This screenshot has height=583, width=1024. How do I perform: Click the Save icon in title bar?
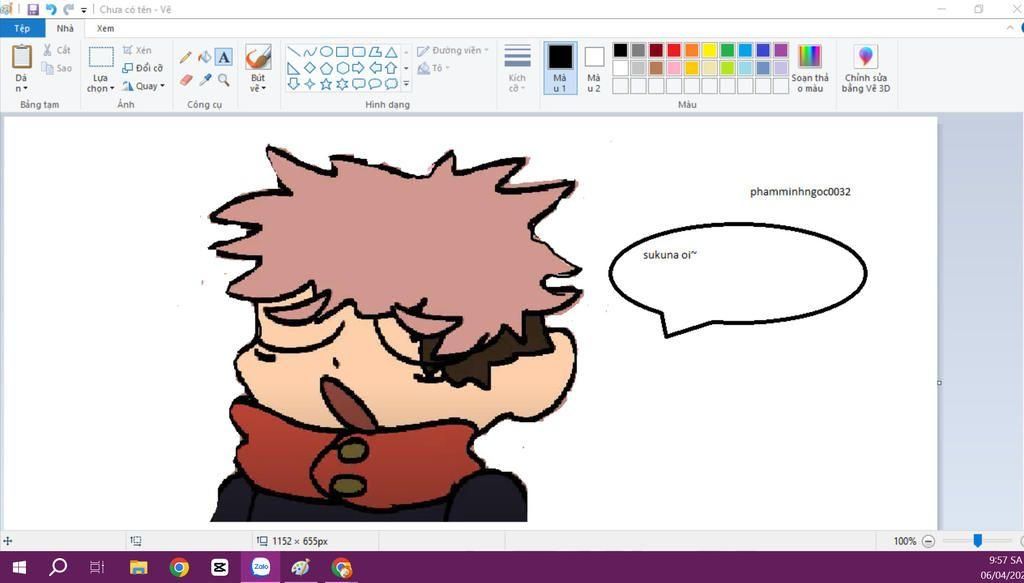pos(33,10)
